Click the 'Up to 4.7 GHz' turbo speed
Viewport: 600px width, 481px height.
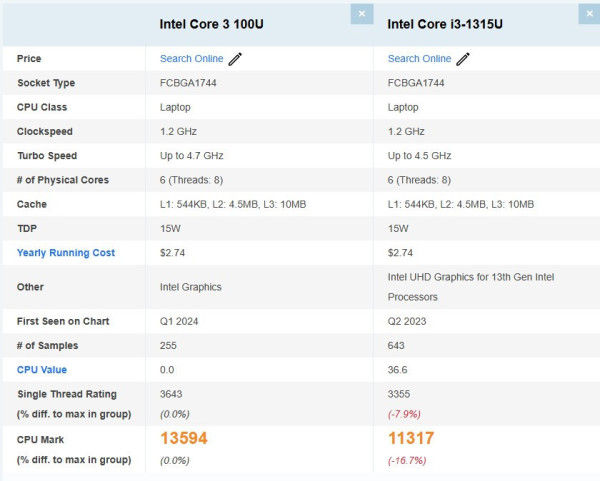[x=191, y=156]
